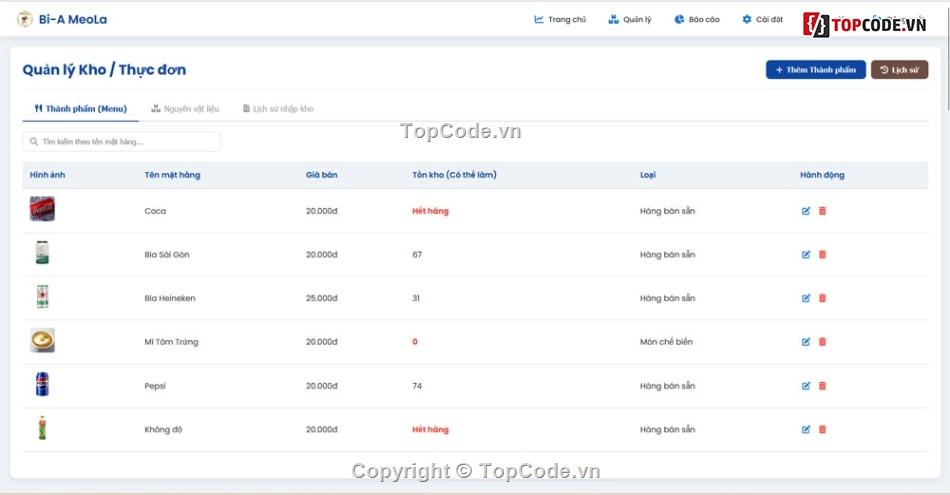Select the Bia Heineken item name
This screenshot has height=495, width=950.
click(x=170, y=298)
